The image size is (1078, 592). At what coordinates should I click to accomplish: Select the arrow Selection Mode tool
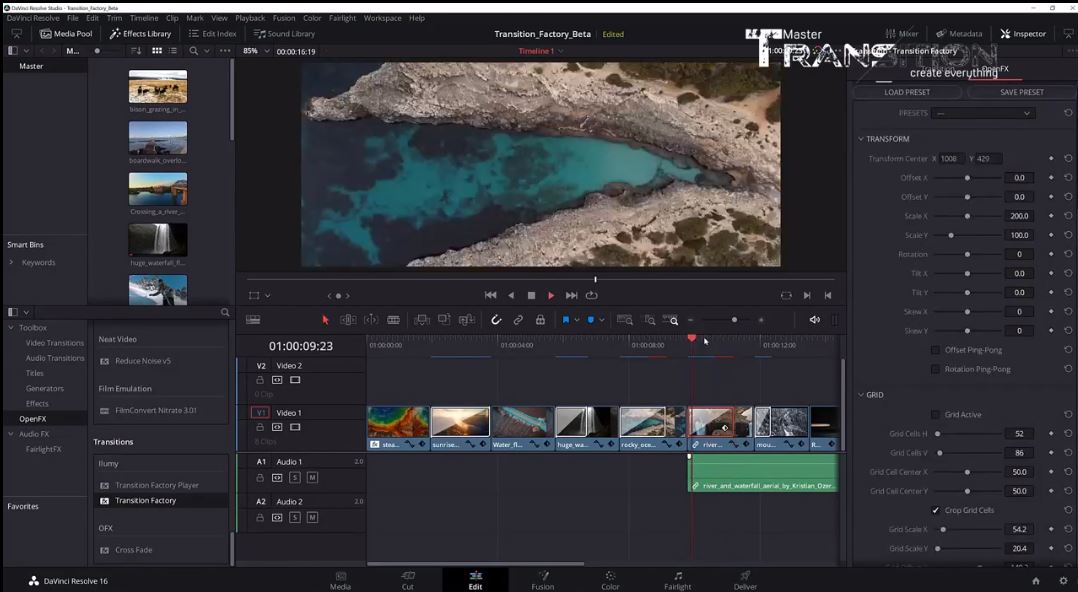325,320
